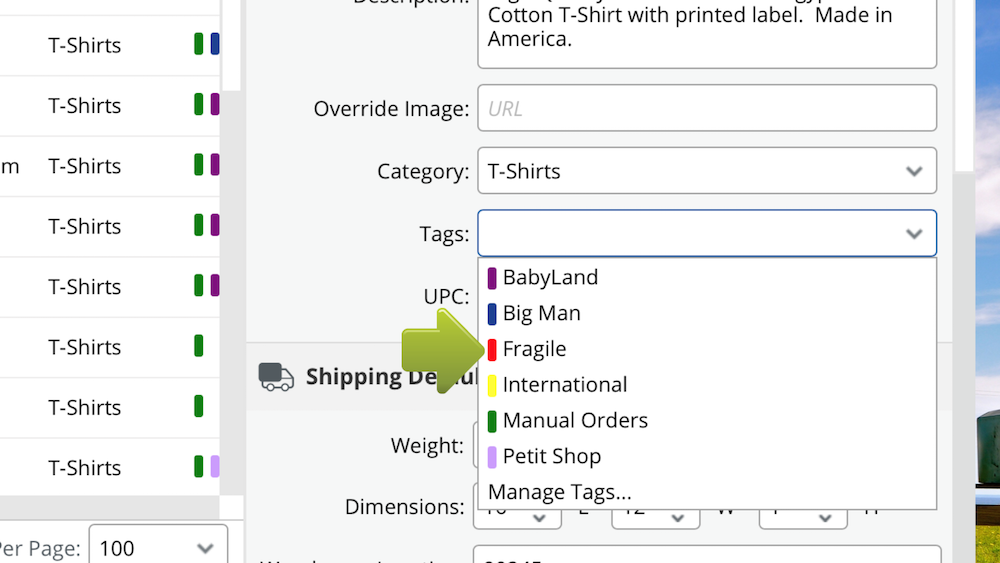Click the Override Image URL field
The image size is (1000, 563).
click(706, 108)
